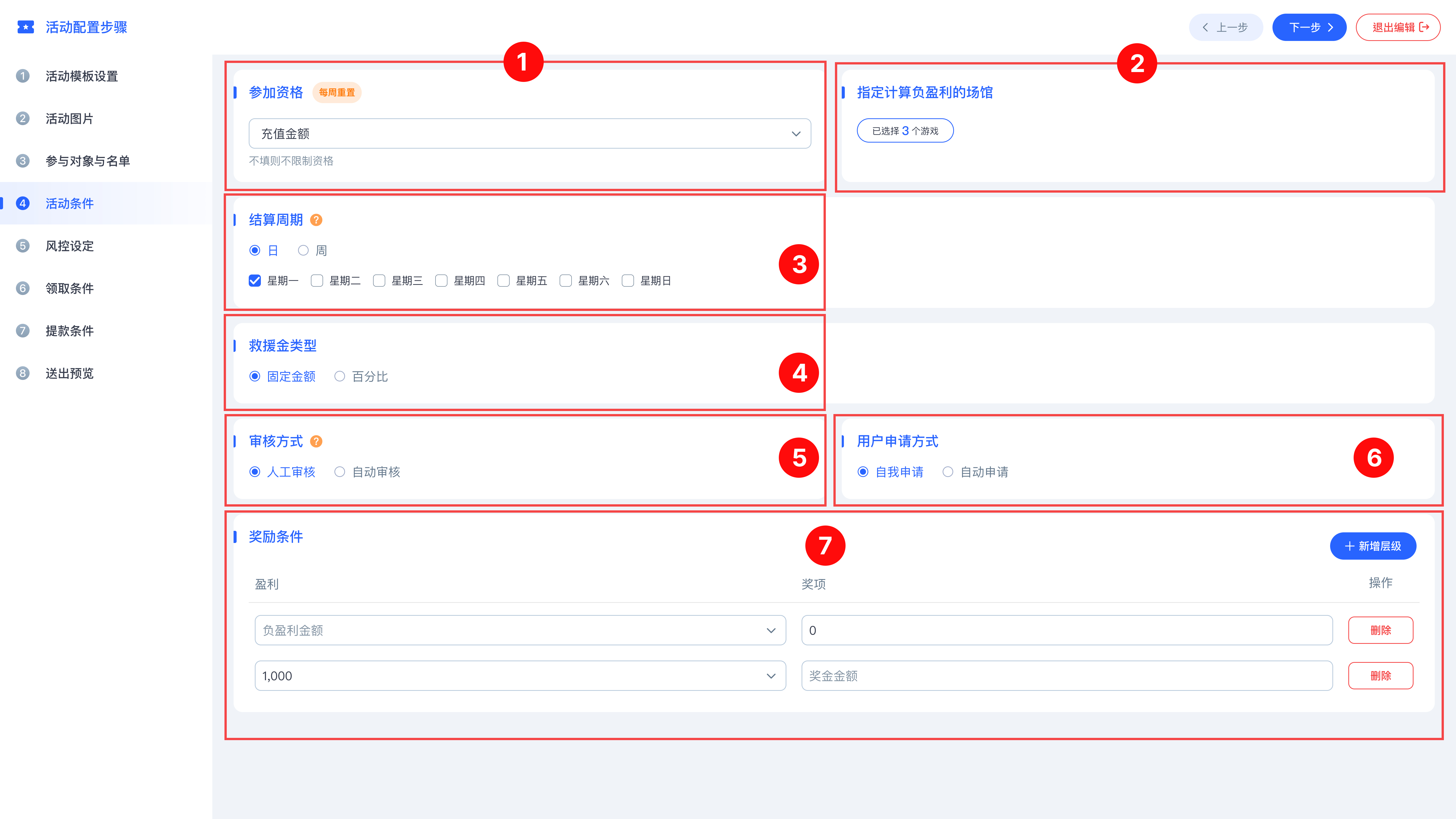Click step 7 circle icon for 提款条件

click(22, 331)
